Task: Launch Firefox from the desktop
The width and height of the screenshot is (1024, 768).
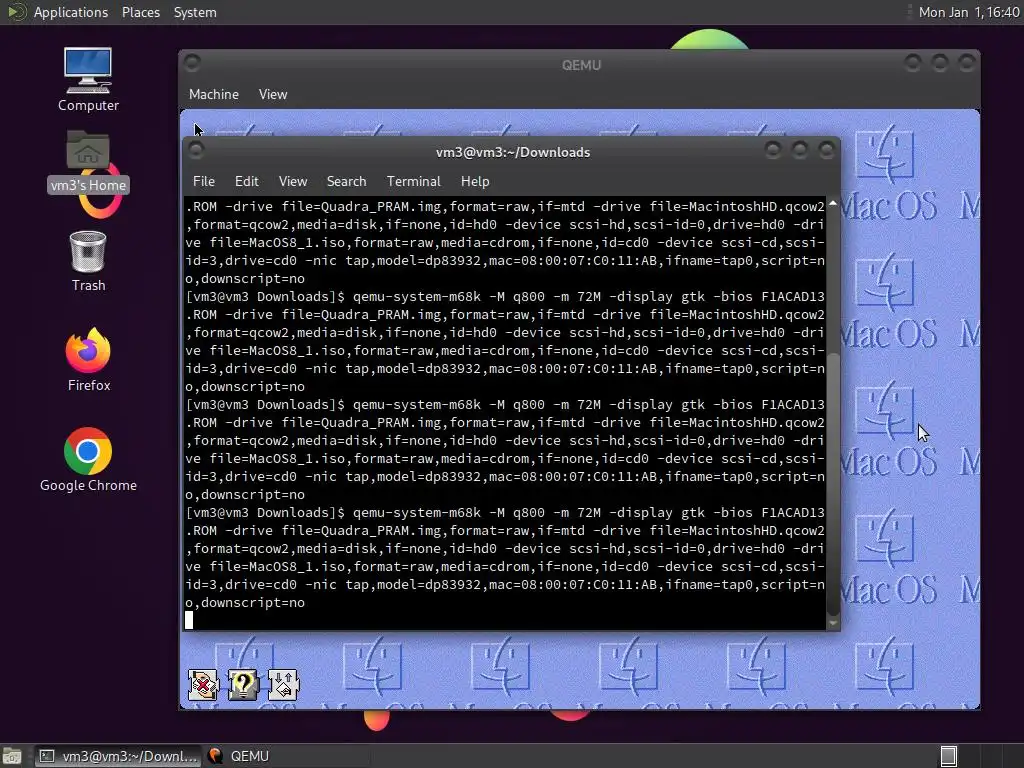Action: click(x=88, y=360)
